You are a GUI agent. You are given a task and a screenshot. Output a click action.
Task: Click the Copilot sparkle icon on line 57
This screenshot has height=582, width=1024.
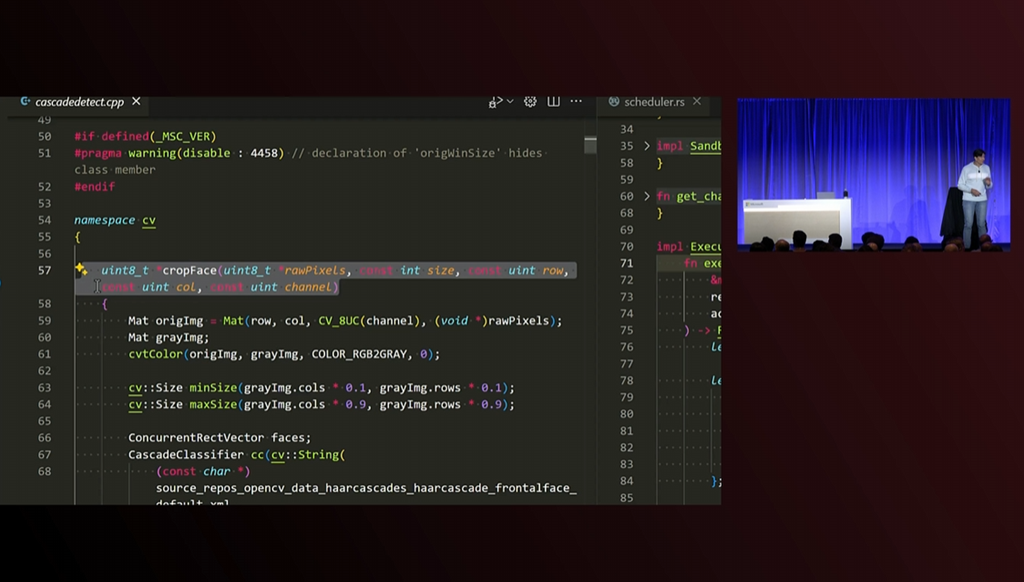(81, 270)
